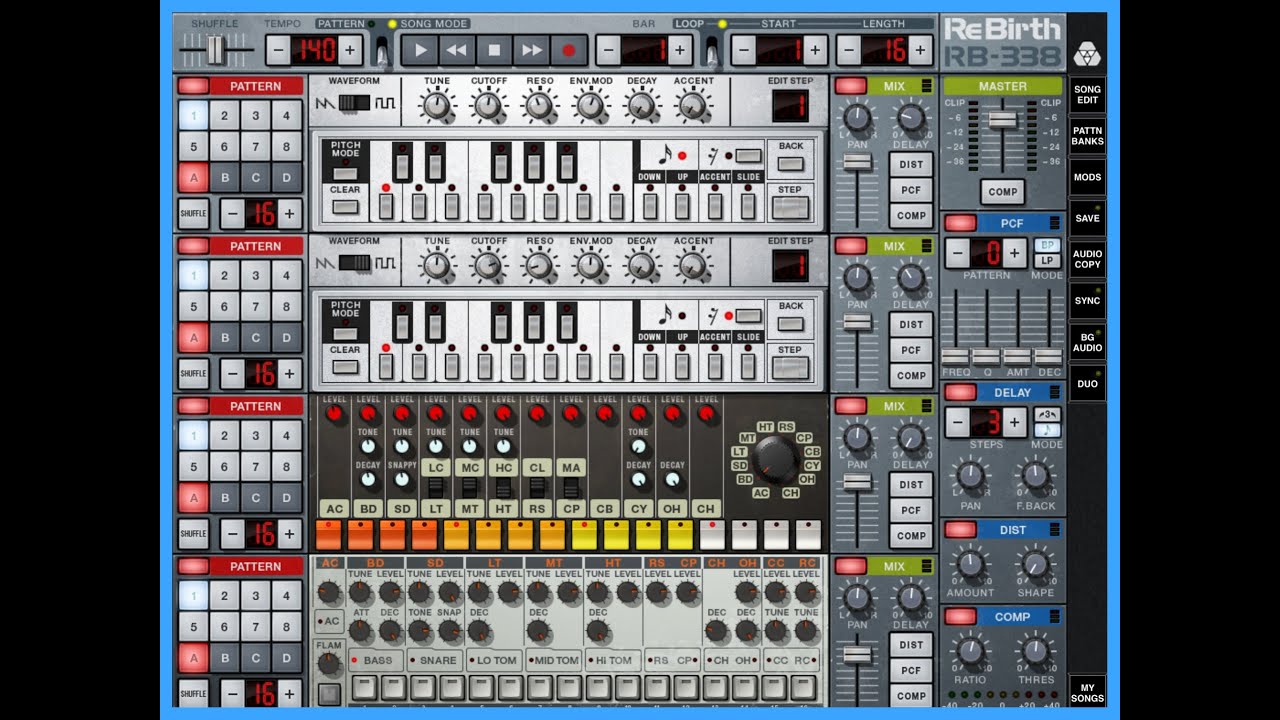1280x720 pixels.
Task: Click the Rewind transport button
Action: pyautogui.click(x=456, y=50)
